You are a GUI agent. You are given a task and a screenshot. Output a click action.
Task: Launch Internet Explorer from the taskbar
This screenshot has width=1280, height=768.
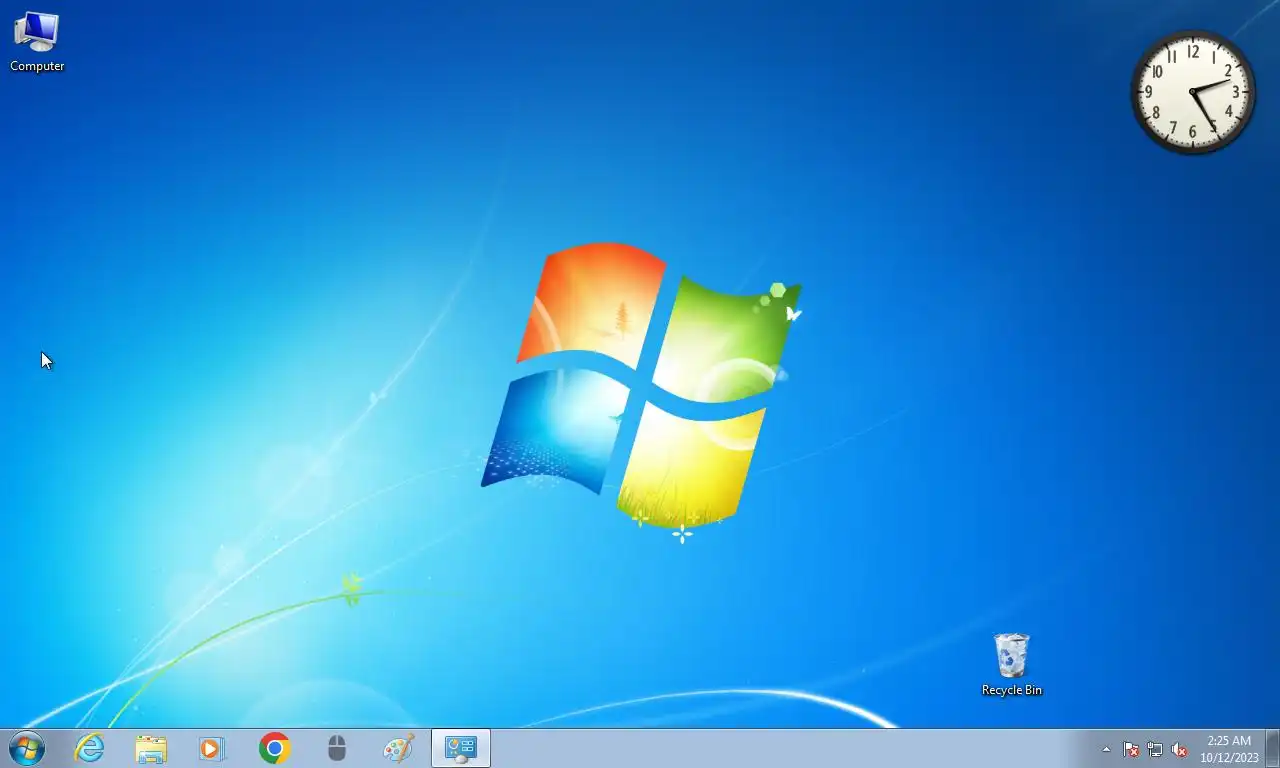(90, 748)
